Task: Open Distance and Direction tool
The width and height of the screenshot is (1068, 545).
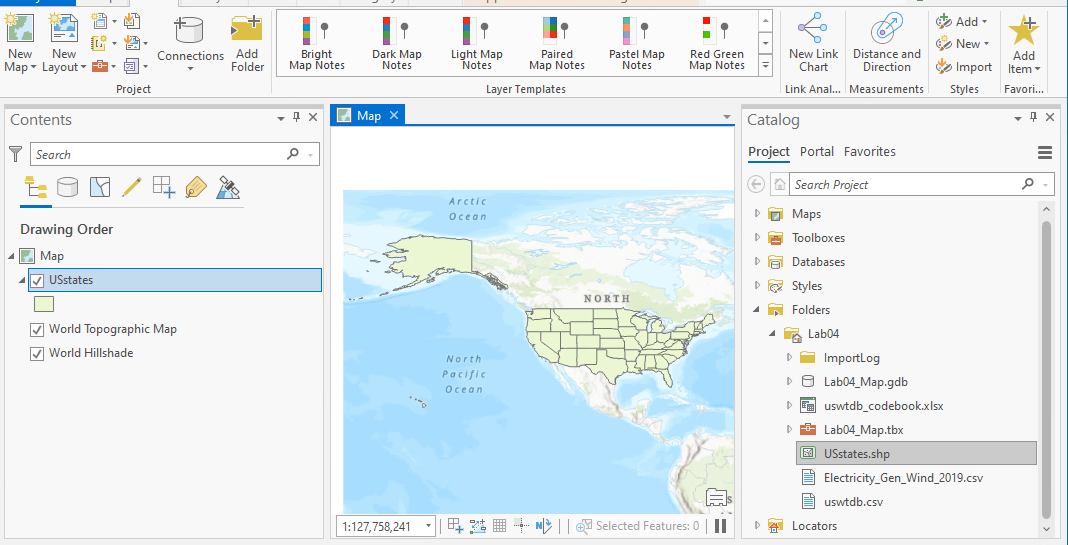Action: click(887, 44)
